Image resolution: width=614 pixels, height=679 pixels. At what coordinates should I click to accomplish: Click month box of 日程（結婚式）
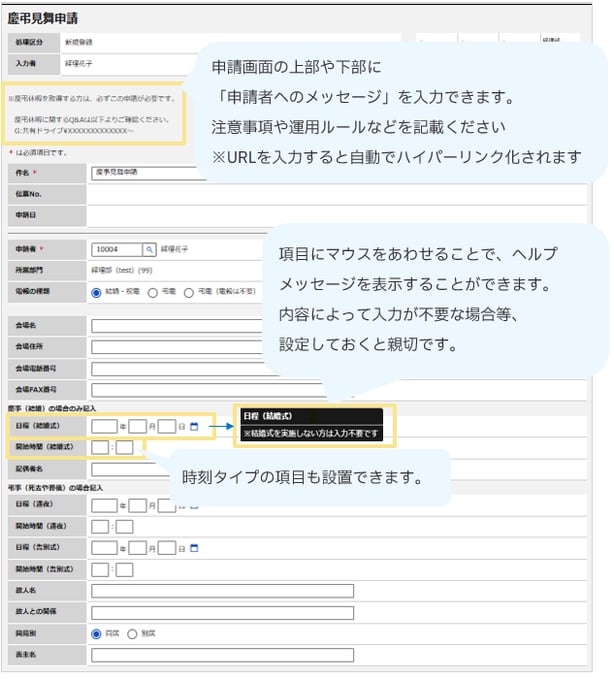coord(138,427)
